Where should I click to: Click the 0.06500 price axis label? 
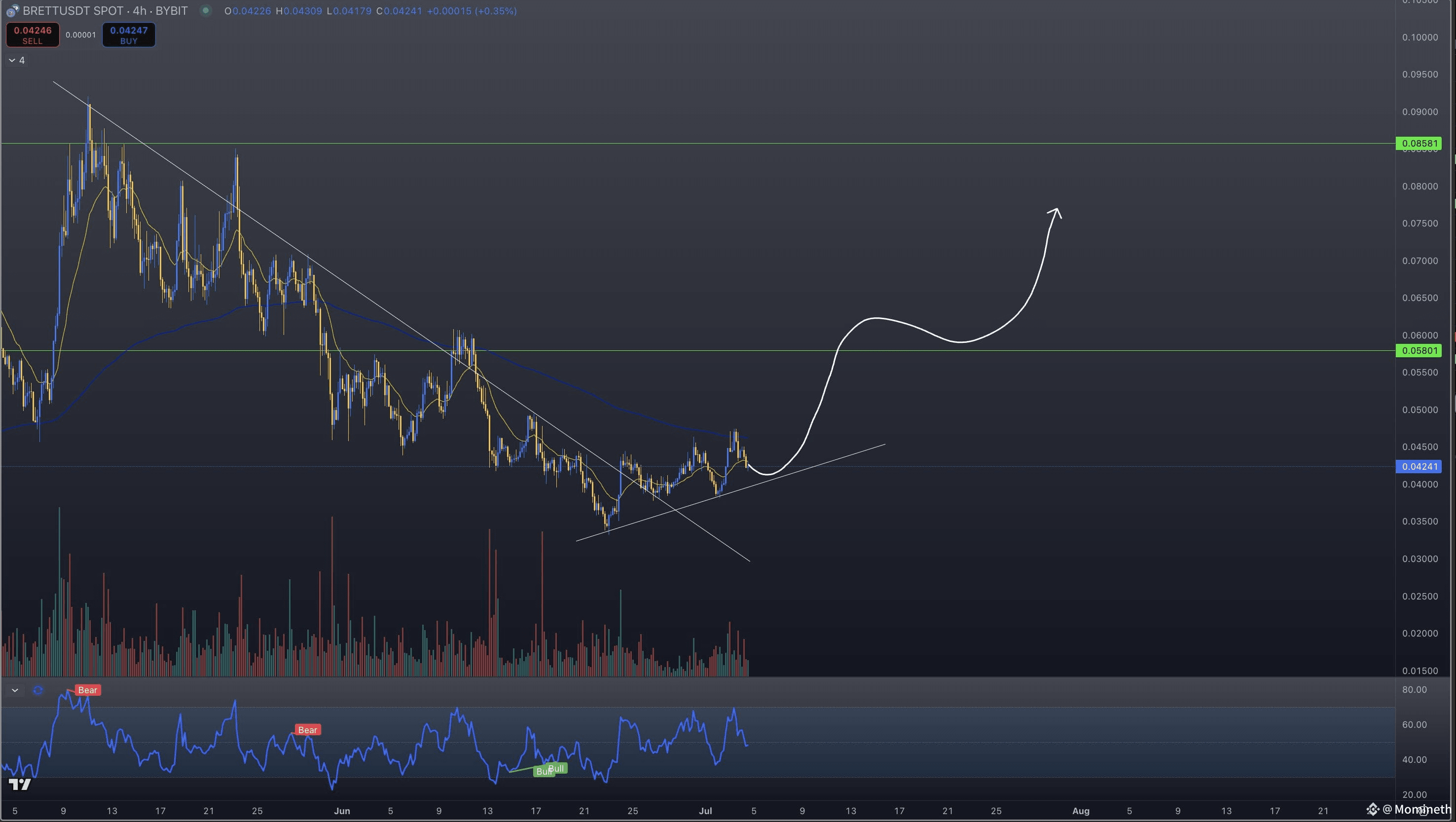pyautogui.click(x=1420, y=298)
